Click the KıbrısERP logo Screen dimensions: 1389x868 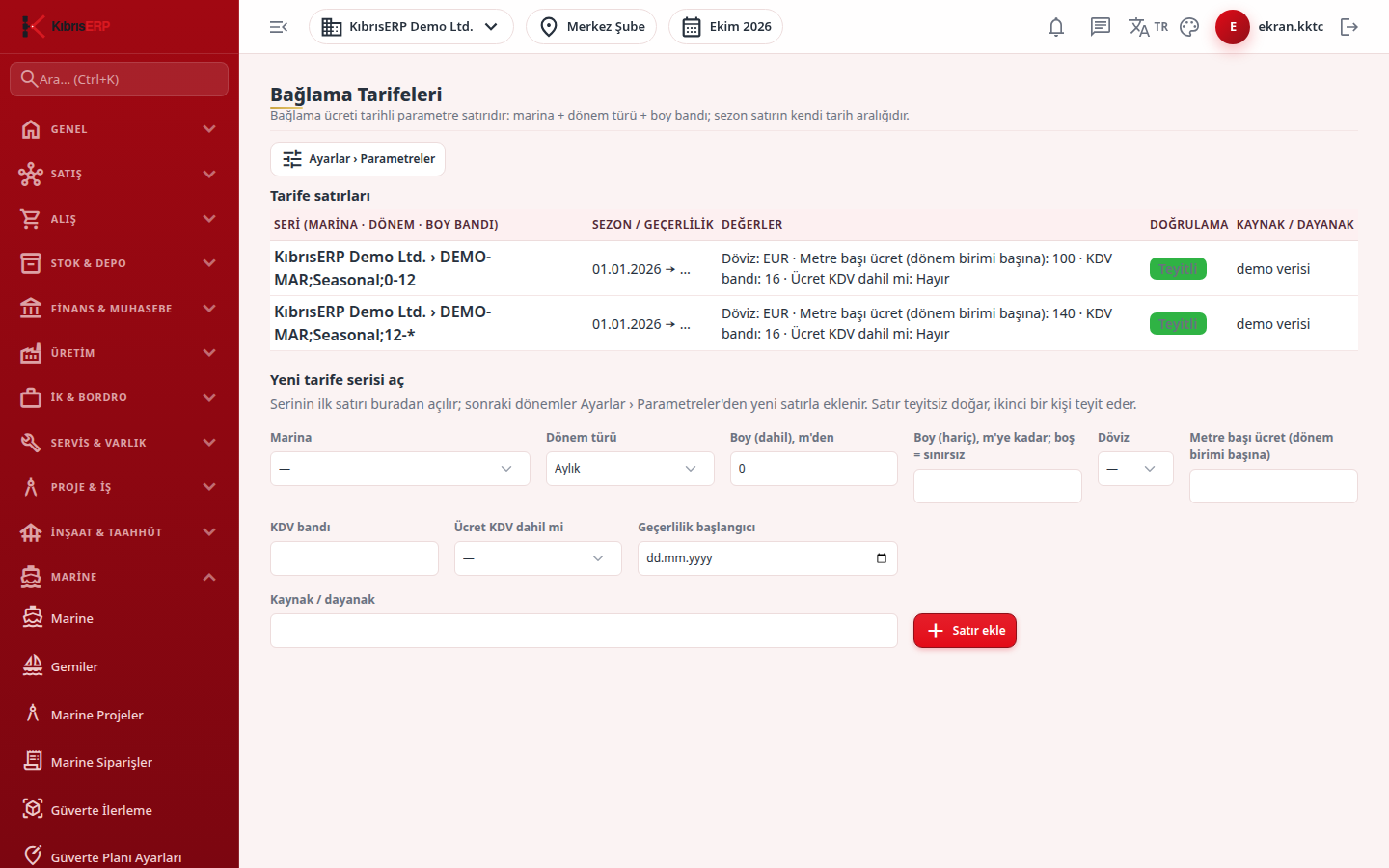click(x=66, y=26)
